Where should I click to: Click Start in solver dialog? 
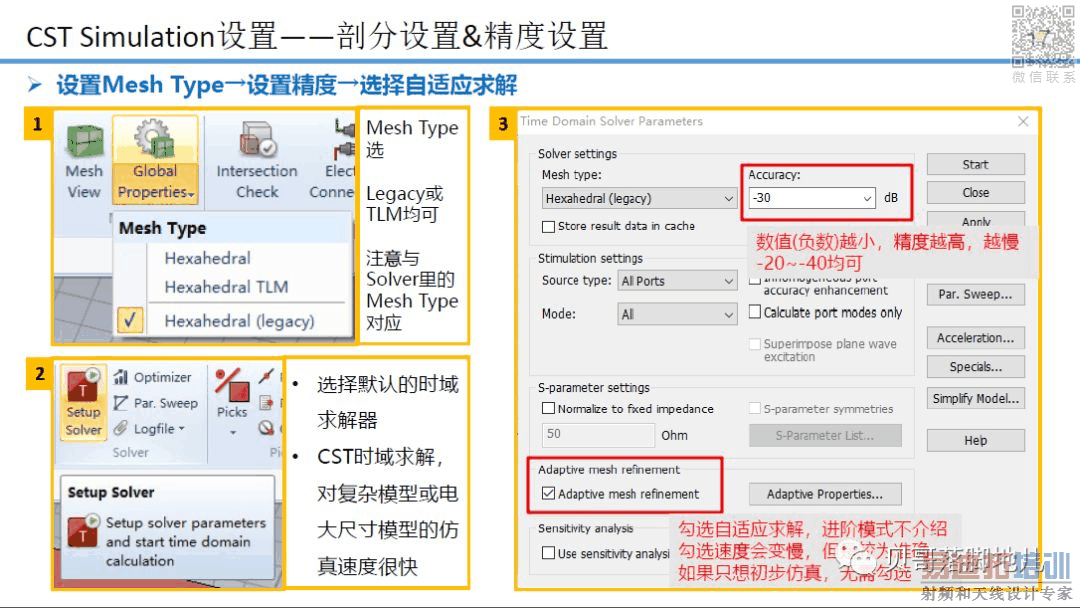(975, 164)
